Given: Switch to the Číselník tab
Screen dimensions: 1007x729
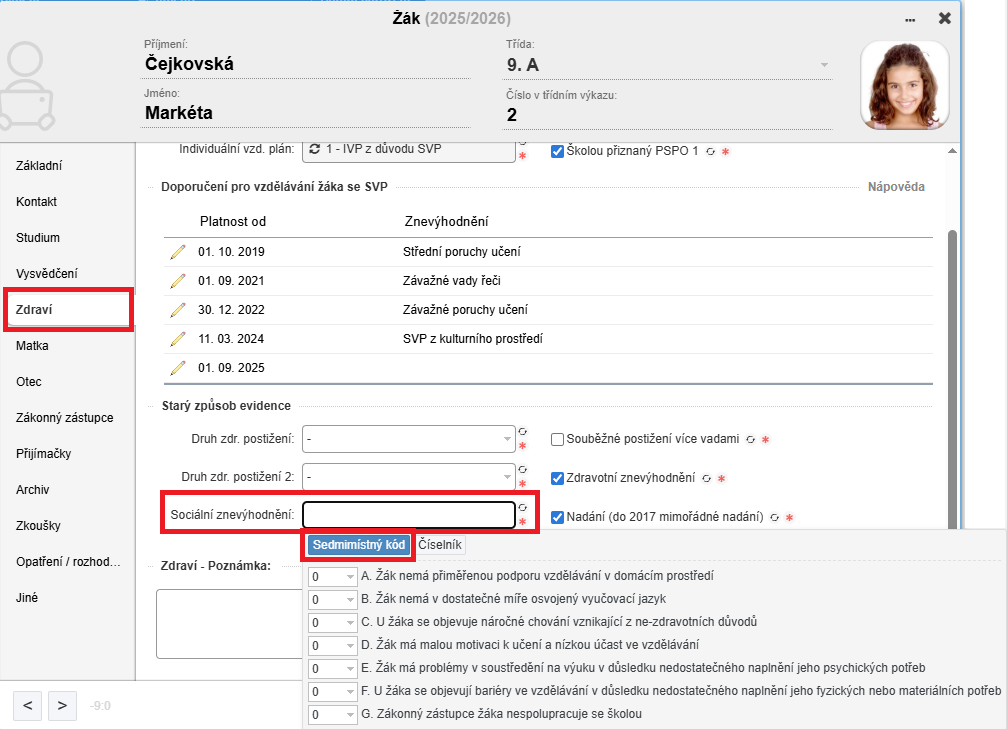Looking at the screenshot, I should [x=439, y=545].
